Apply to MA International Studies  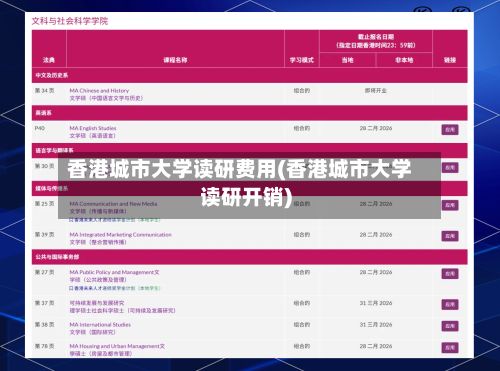(x=450, y=326)
